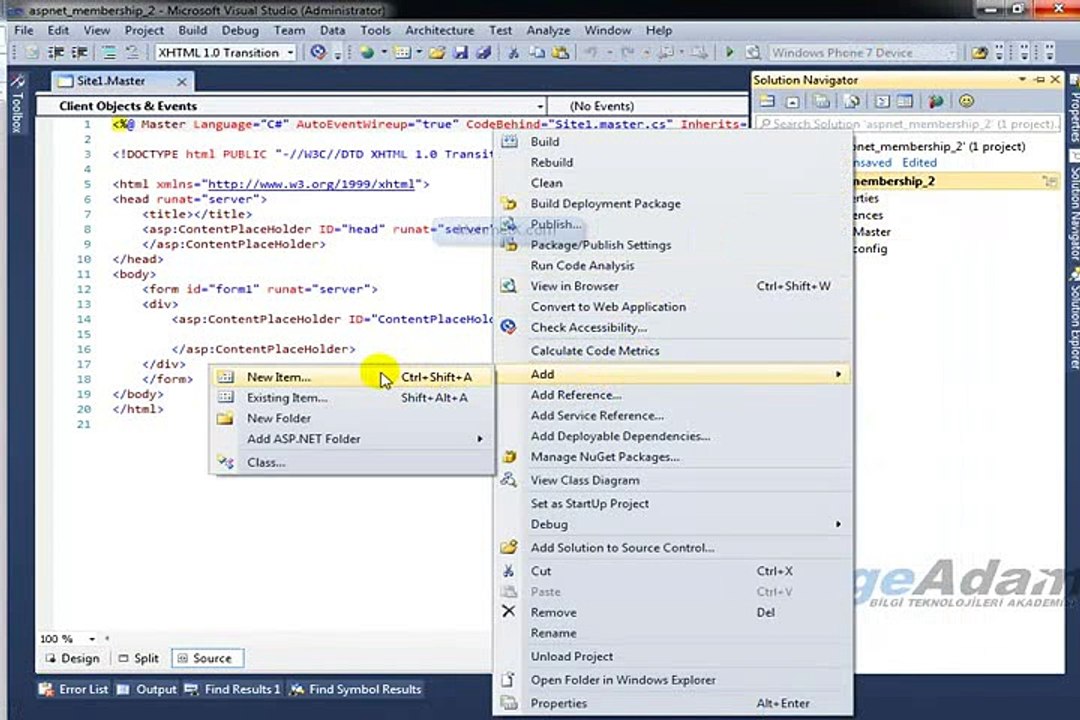Select the highlighted membership_2 project node
This screenshot has height=720, width=1080.
tap(955, 181)
